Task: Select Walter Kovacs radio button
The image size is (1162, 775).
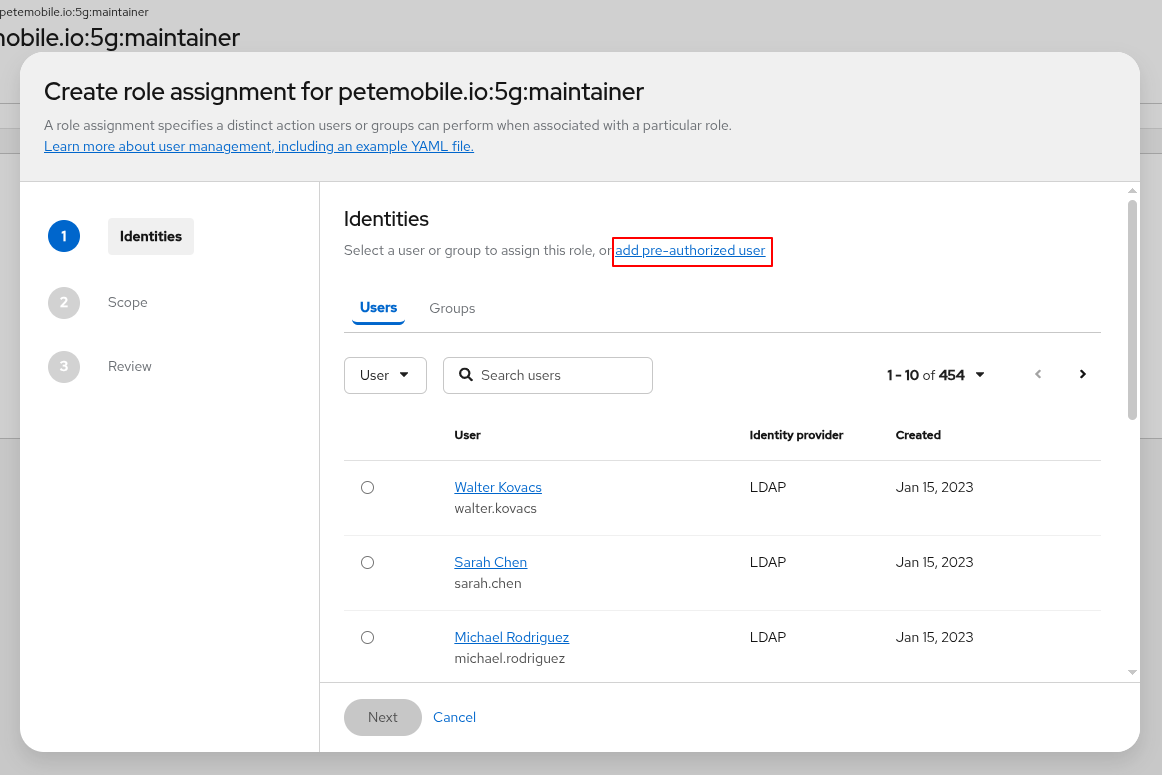Action: coord(367,488)
